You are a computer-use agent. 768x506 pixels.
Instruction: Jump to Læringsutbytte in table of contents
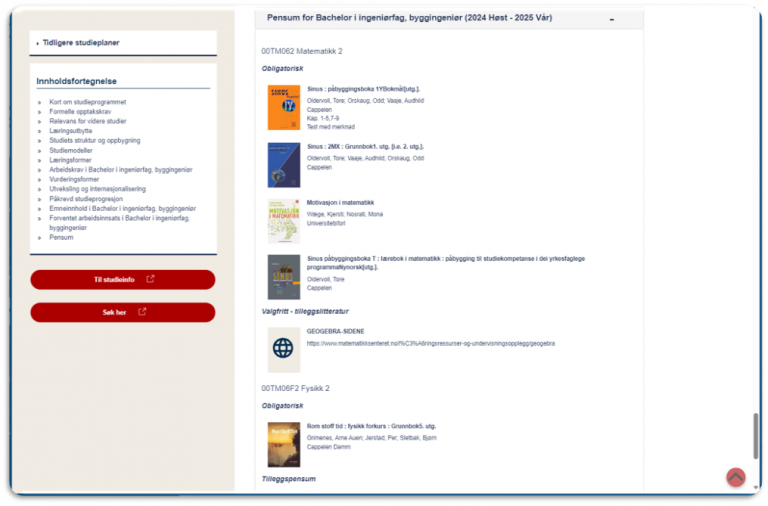click(70, 131)
